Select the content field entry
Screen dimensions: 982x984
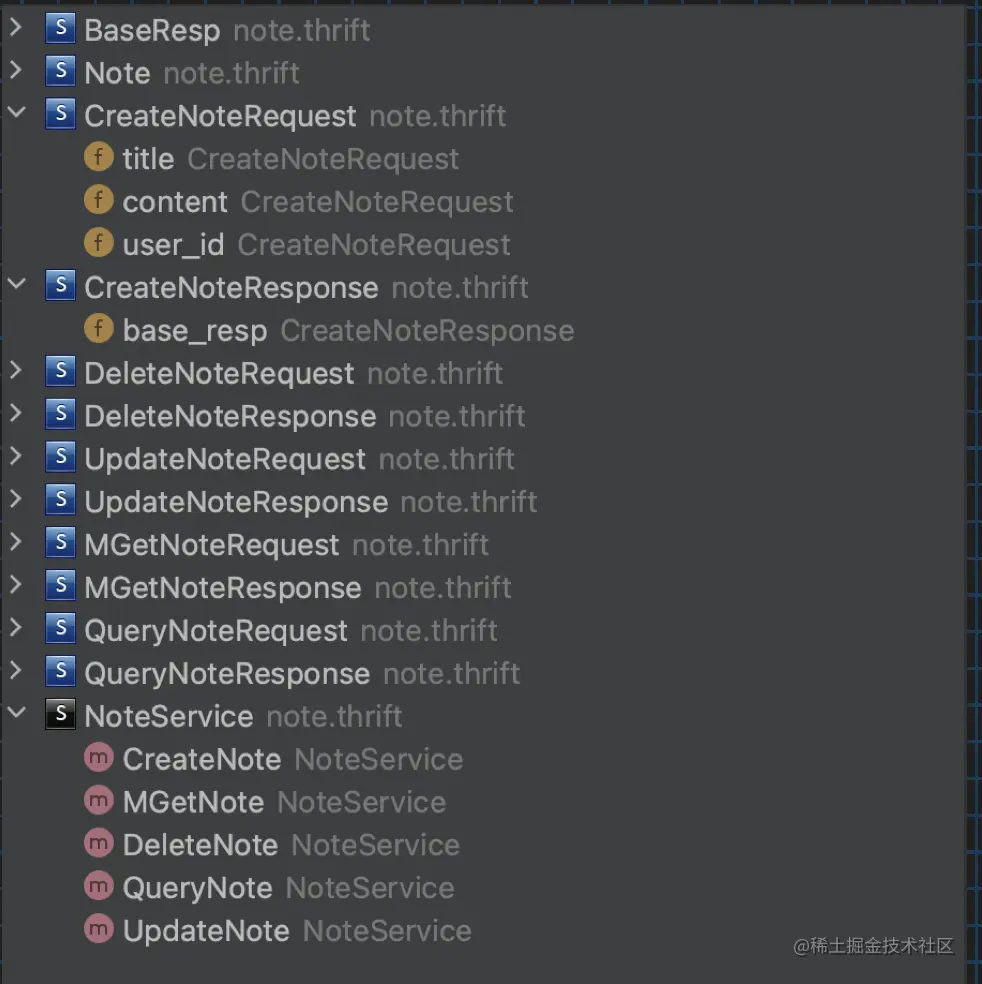(175, 202)
